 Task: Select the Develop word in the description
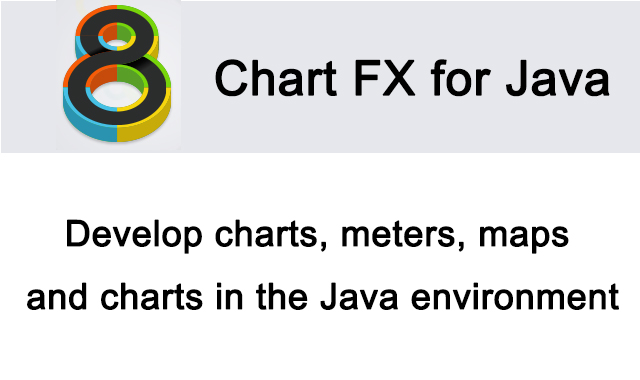click(x=133, y=235)
